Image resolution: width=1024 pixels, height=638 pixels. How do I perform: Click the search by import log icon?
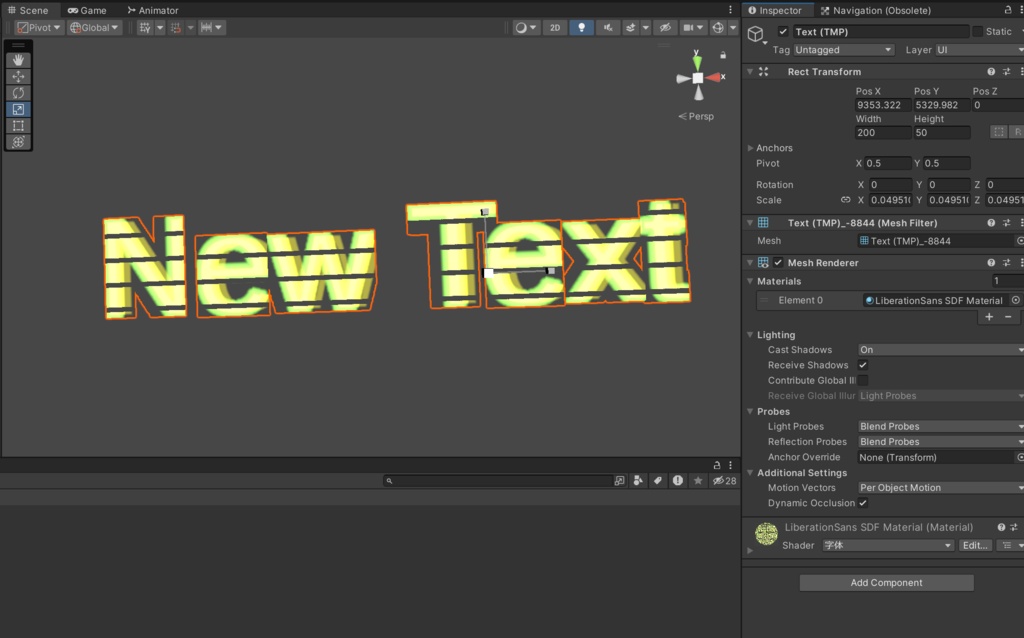678,481
